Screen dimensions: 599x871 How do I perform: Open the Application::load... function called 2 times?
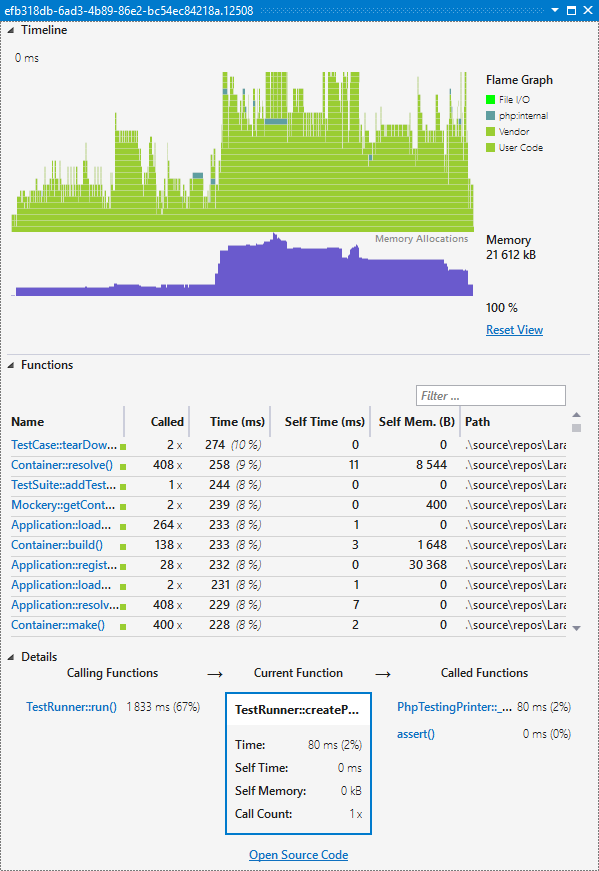(x=61, y=585)
